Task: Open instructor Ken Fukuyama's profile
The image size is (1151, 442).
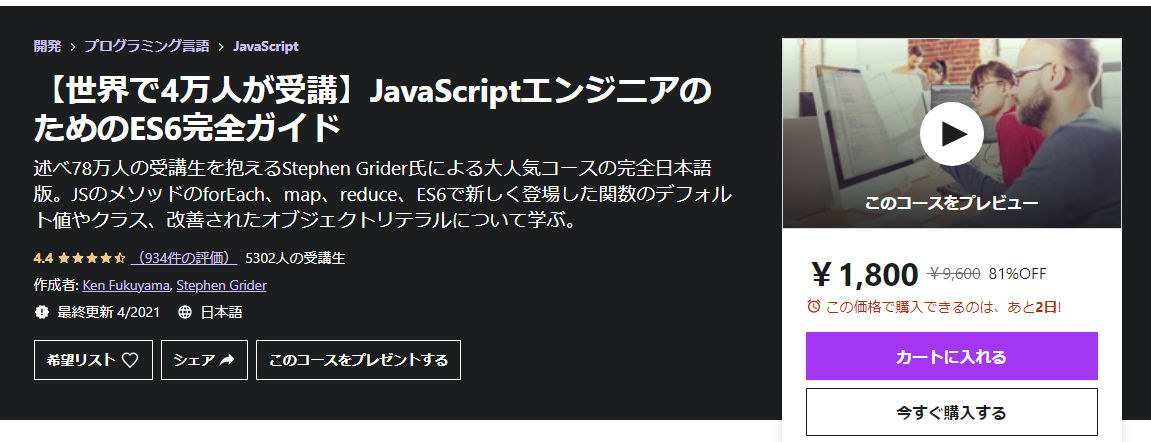Action: point(126,285)
